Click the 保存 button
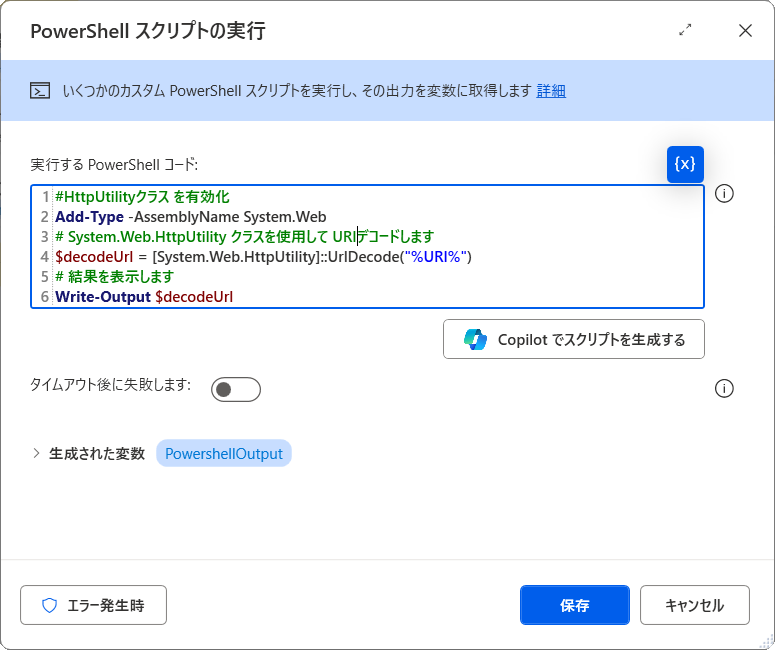Image resolution: width=775 pixels, height=650 pixels. point(575,605)
